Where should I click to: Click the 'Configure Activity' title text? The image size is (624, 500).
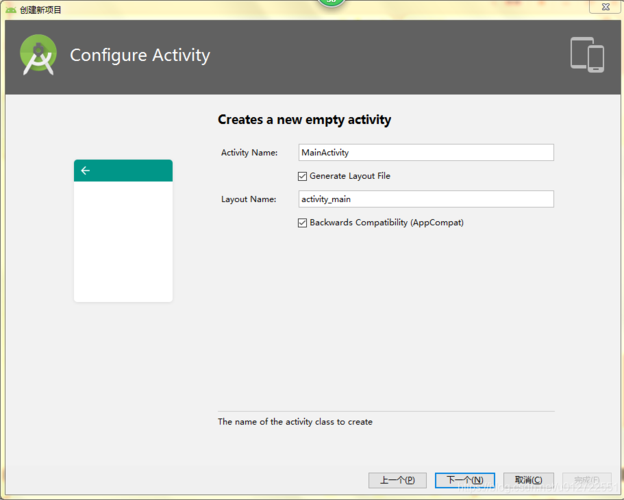pos(140,55)
